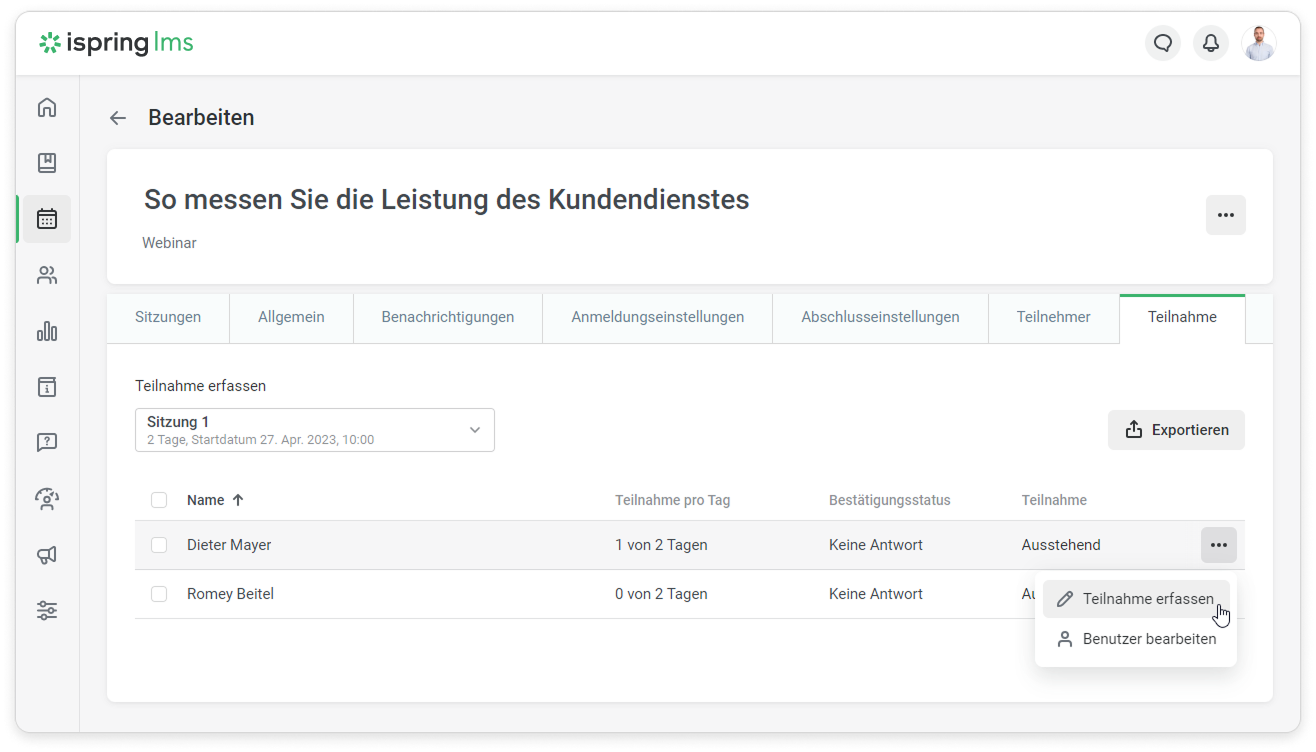Select Teilnahme erfassen from context menu
This screenshot has width=1316, height=752.
[1136, 599]
